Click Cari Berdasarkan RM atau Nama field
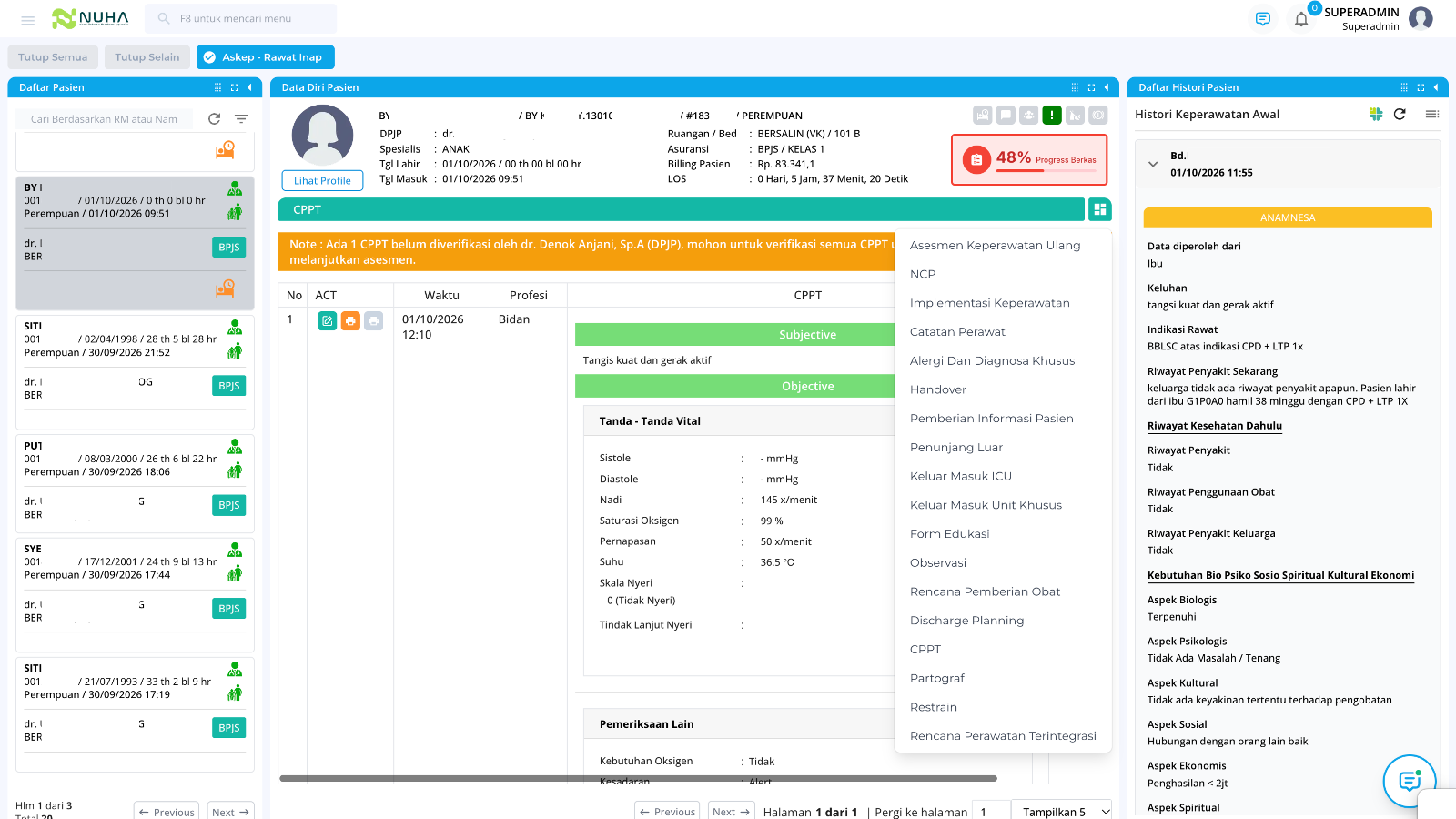Screen dimensions: 1456x819 pos(105,119)
